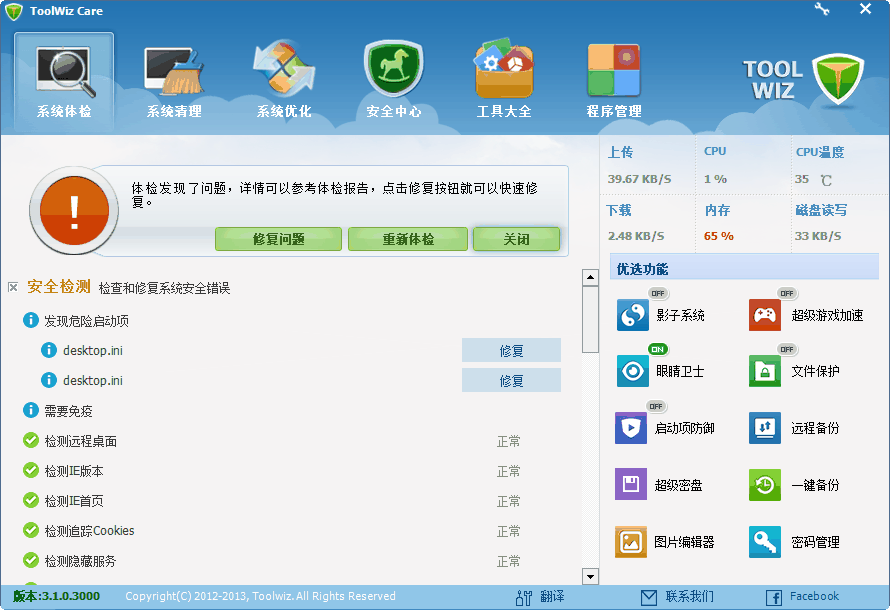Screen dimensions: 890x610
Task: Click the 修复问题 fix problems button
Action: 278,239
